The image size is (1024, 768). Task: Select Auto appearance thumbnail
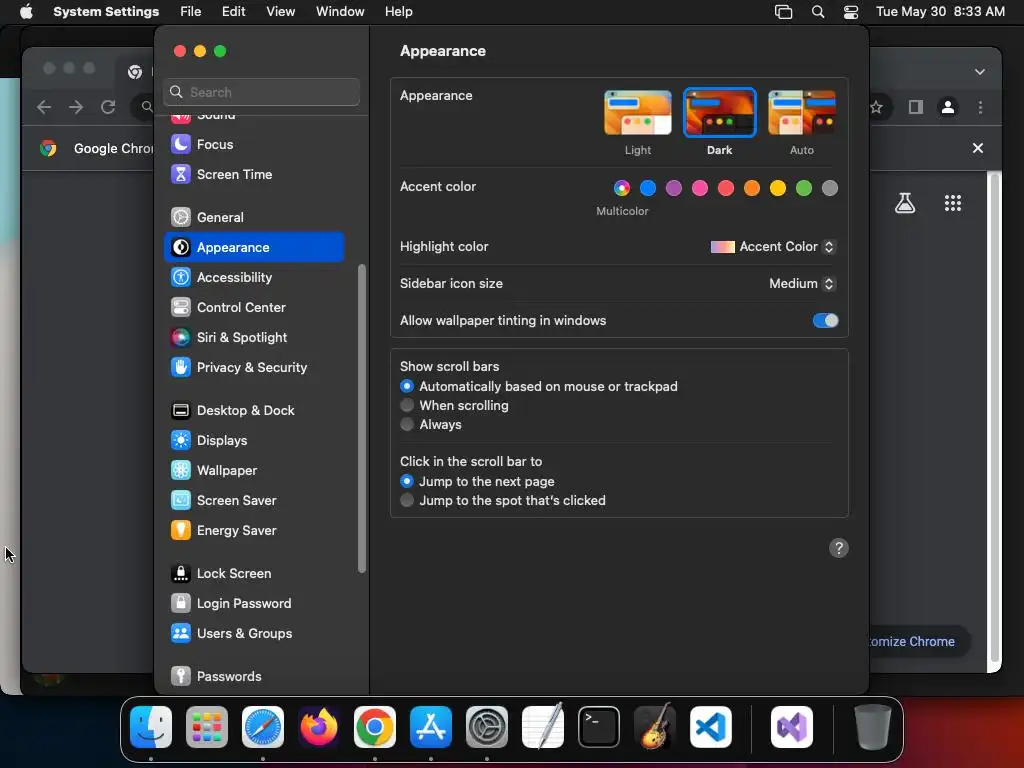pyautogui.click(x=802, y=113)
